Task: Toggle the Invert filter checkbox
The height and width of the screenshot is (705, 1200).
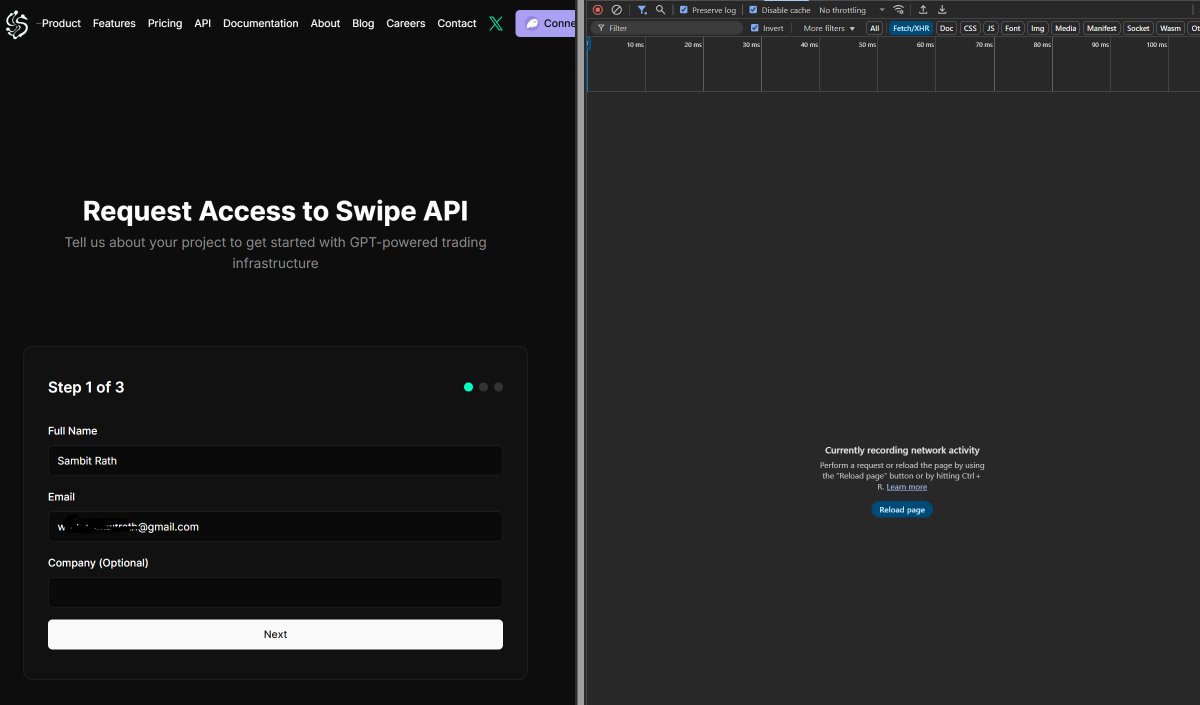Action: pos(755,28)
